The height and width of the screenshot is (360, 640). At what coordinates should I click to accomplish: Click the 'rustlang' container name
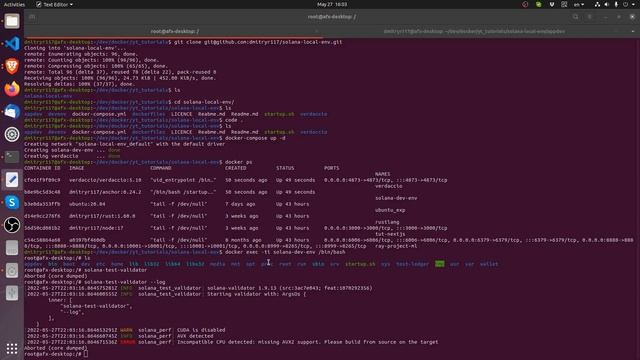point(387,222)
